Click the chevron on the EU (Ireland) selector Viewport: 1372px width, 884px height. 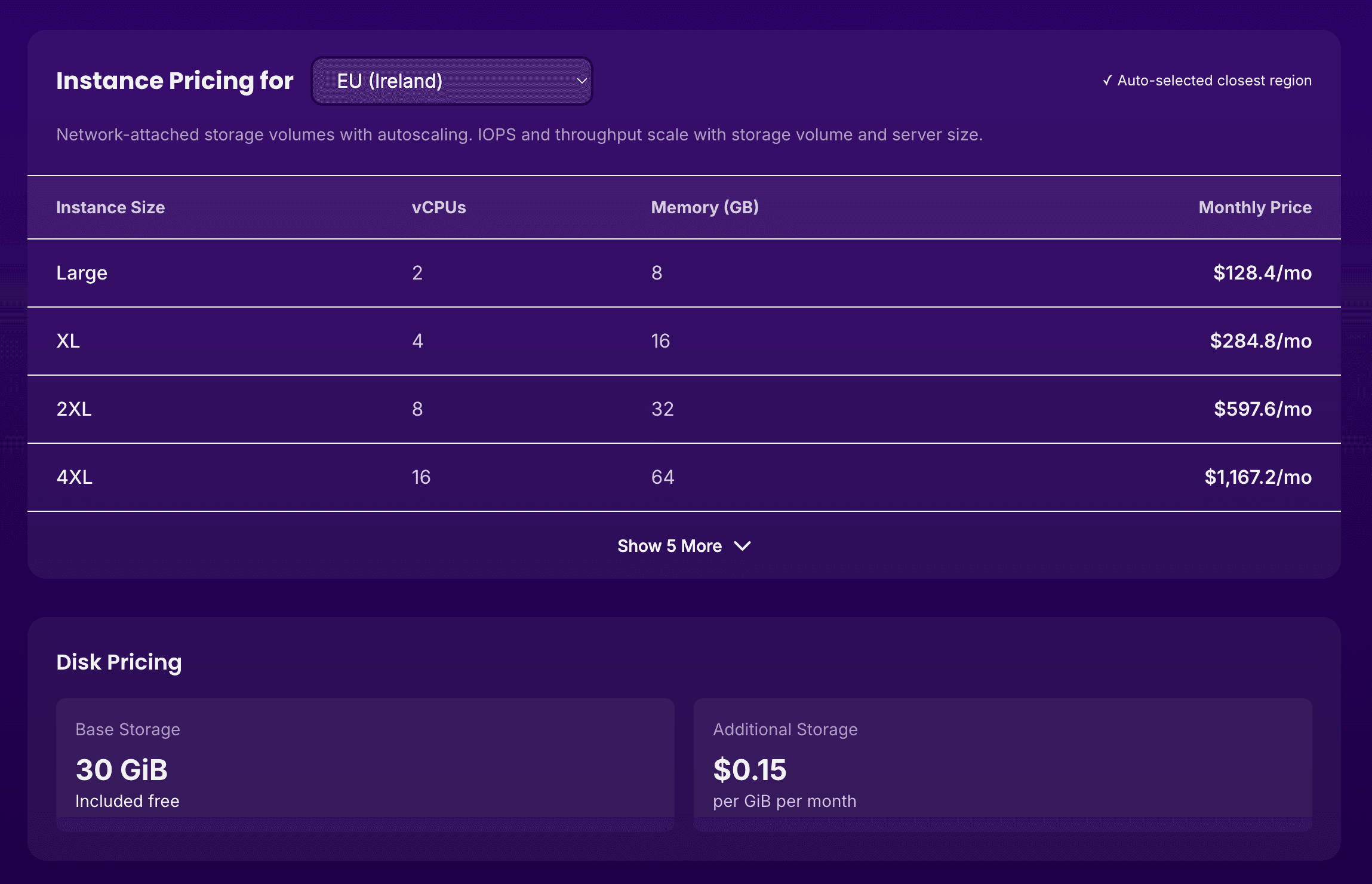pyautogui.click(x=581, y=81)
